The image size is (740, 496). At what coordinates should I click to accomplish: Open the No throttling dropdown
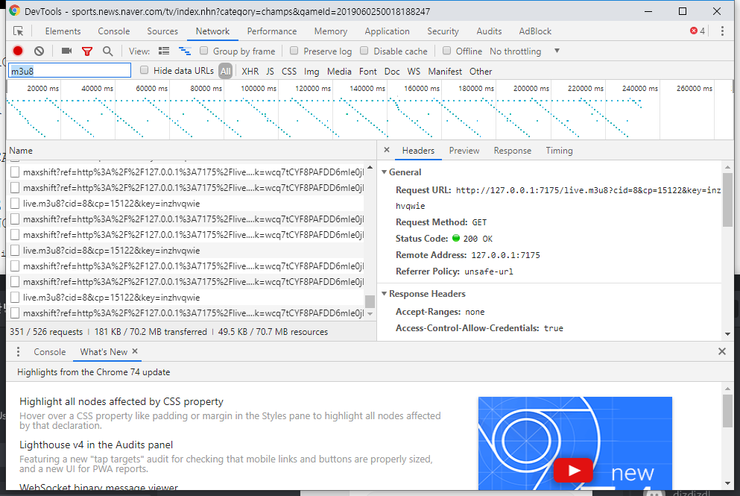524,51
